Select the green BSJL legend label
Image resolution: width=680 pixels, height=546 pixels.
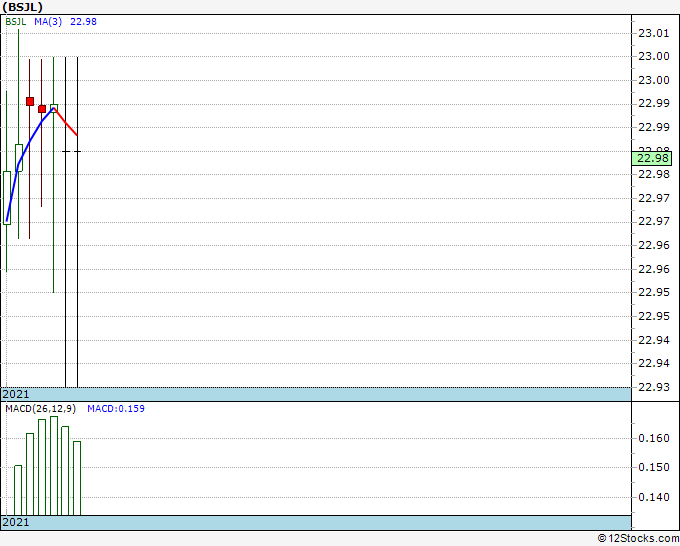coord(16,22)
